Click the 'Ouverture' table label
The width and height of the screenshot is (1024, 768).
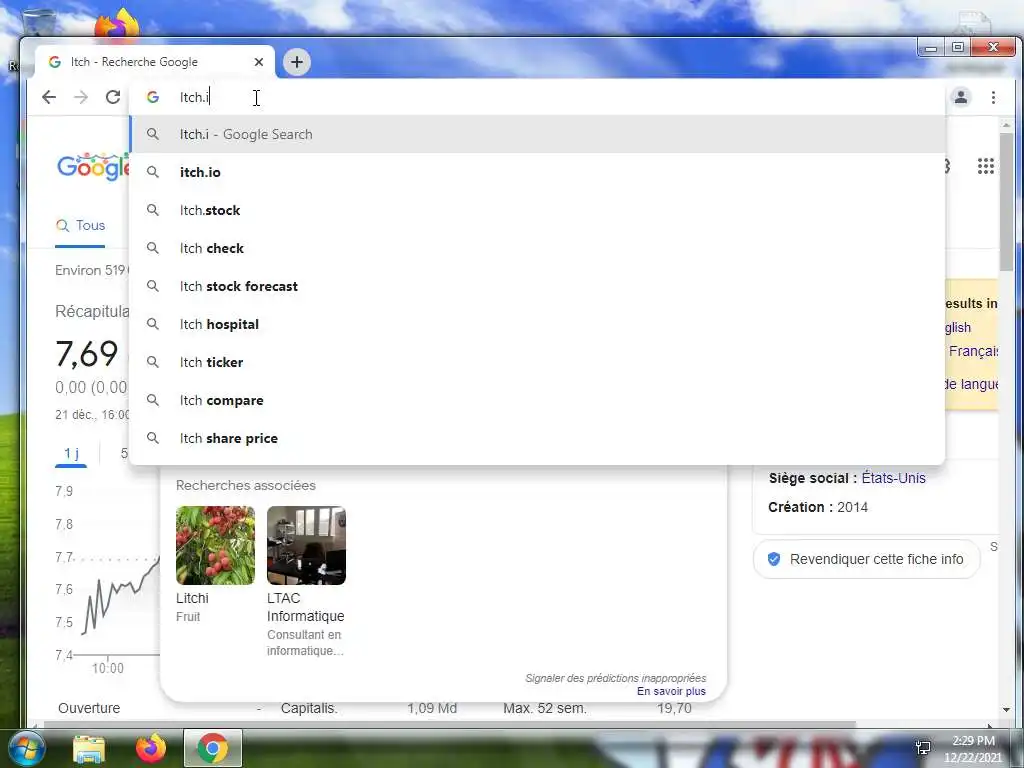[89, 708]
